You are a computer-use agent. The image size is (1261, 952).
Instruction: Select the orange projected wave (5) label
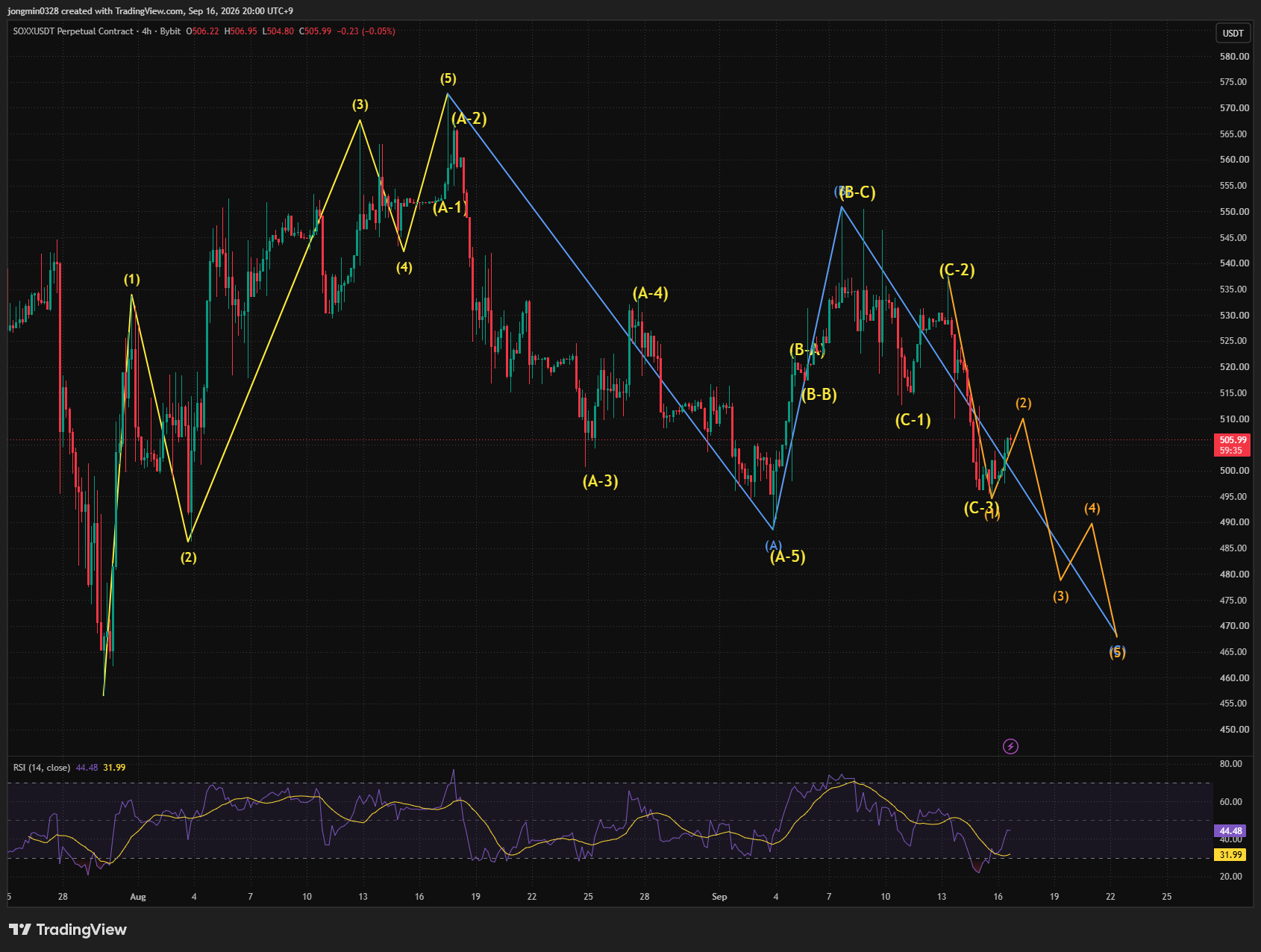1118,653
